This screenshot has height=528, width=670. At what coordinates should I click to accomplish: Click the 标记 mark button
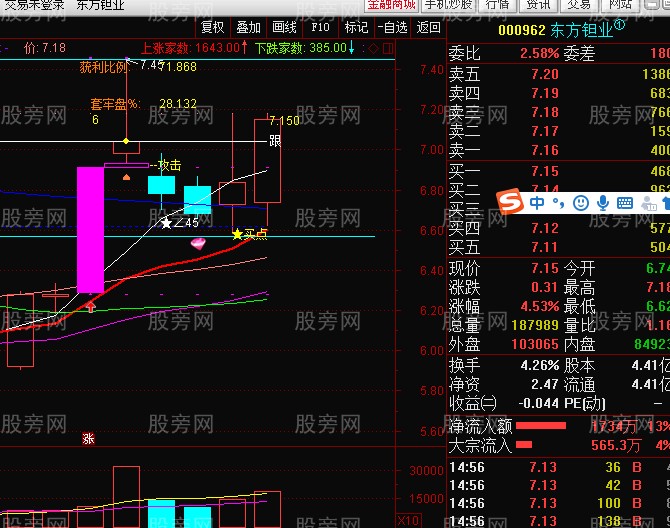point(356,28)
